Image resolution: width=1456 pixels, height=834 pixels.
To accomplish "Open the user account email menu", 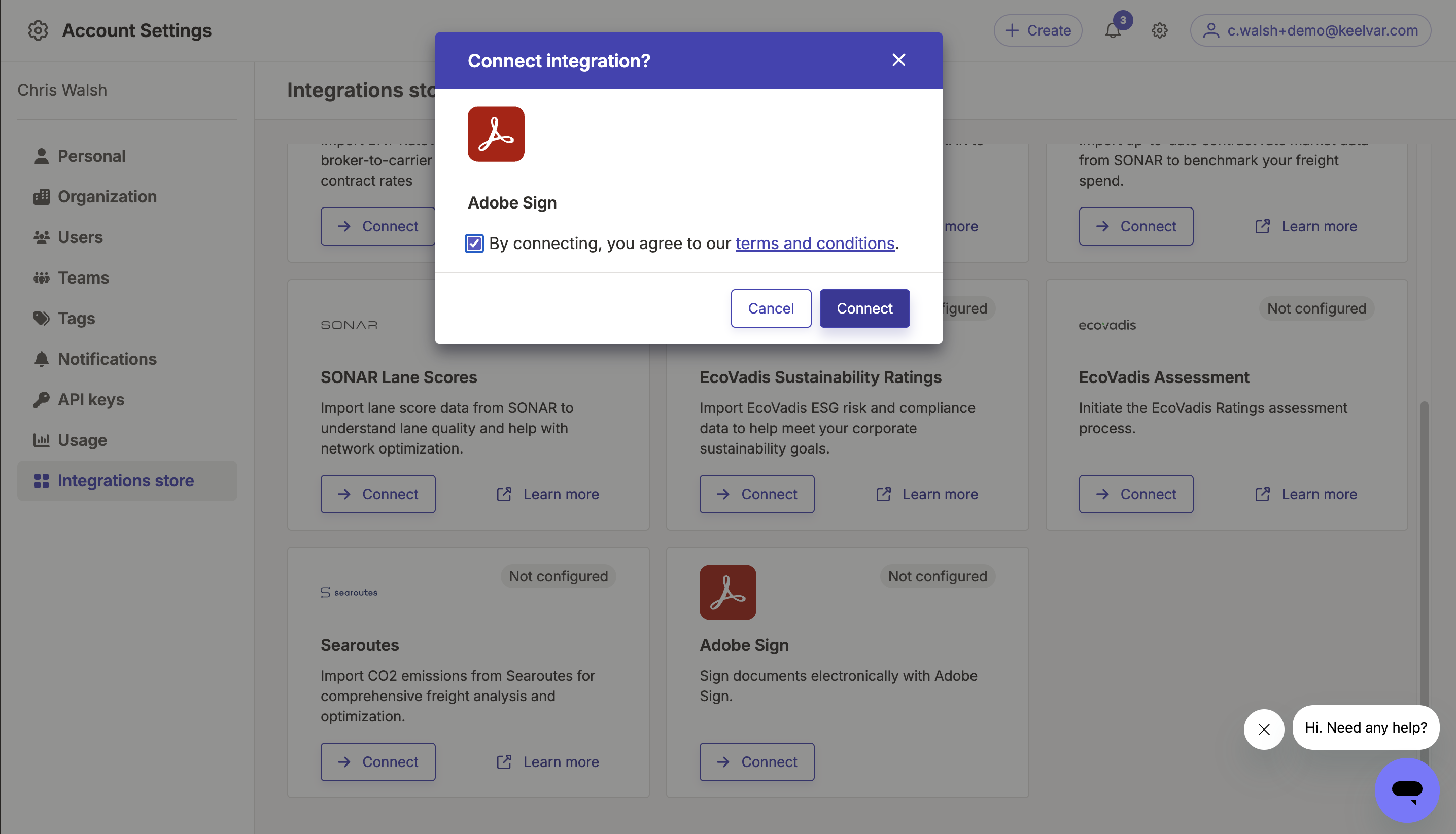I will pyautogui.click(x=1310, y=31).
